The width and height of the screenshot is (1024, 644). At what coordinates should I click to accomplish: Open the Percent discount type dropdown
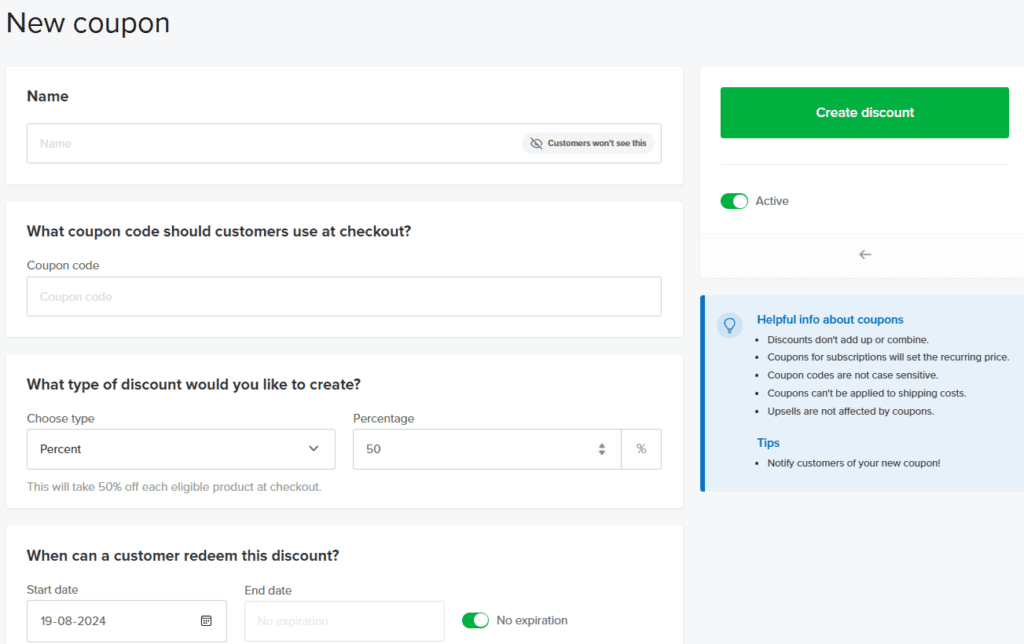[180, 449]
